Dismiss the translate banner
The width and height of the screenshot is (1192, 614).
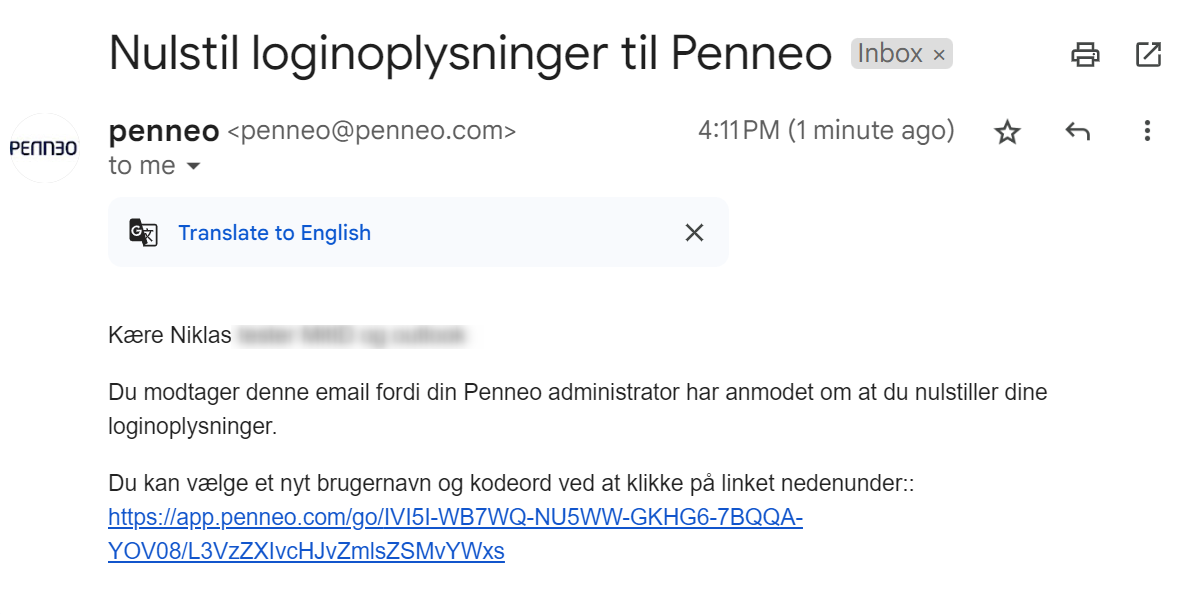click(694, 233)
